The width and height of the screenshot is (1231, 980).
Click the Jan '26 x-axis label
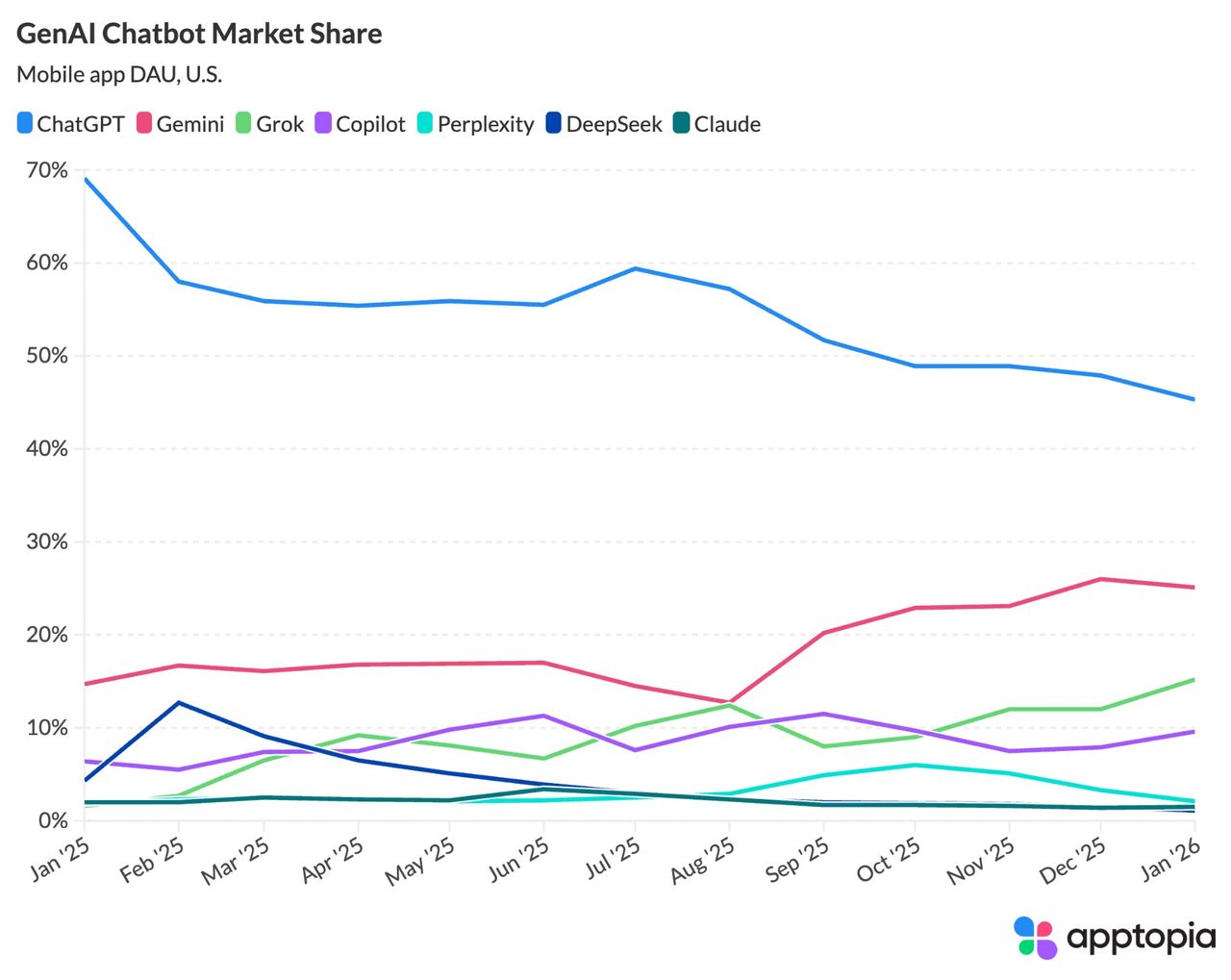(x=1169, y=858)
